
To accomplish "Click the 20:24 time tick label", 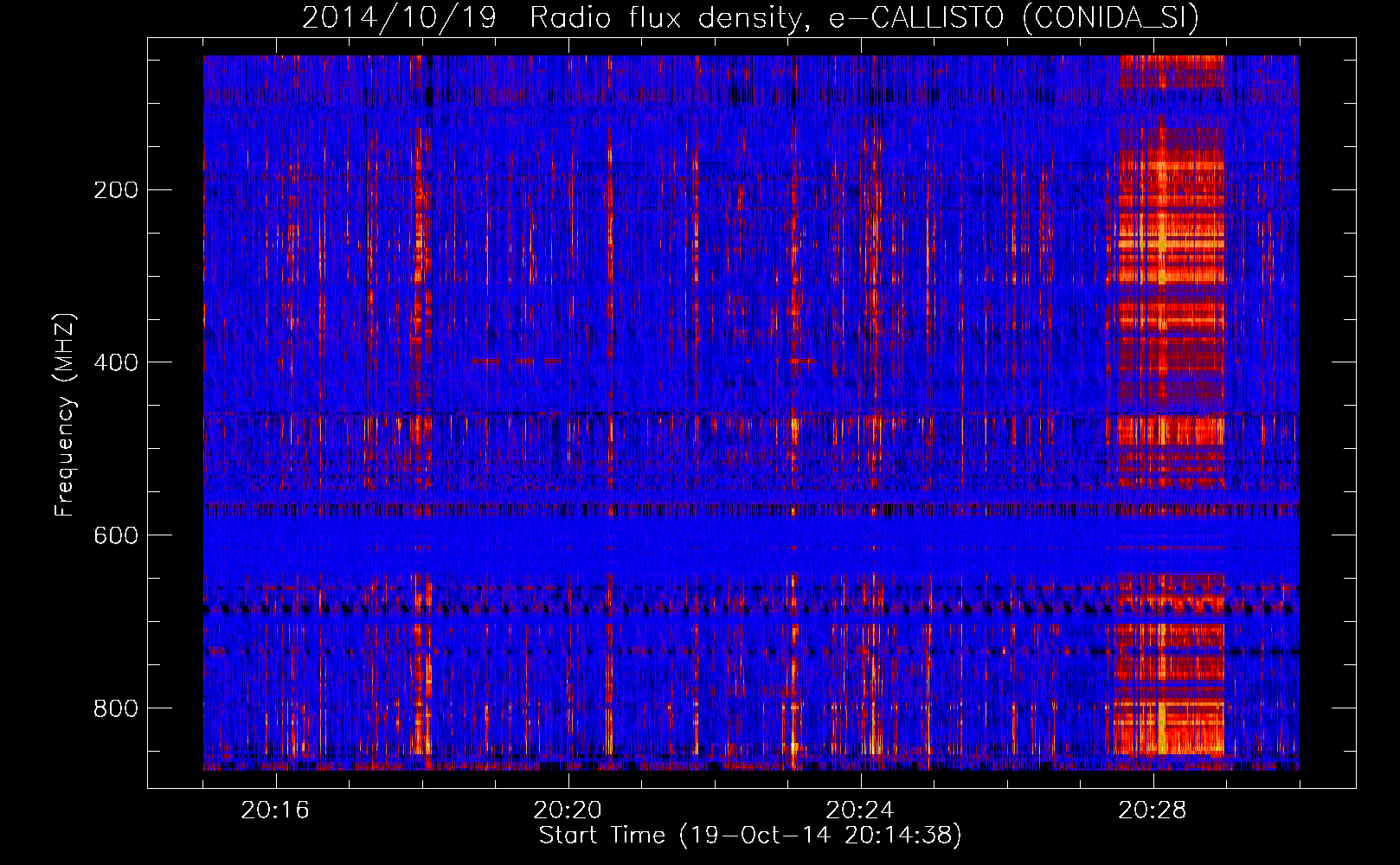I will (x=860, y=811).
